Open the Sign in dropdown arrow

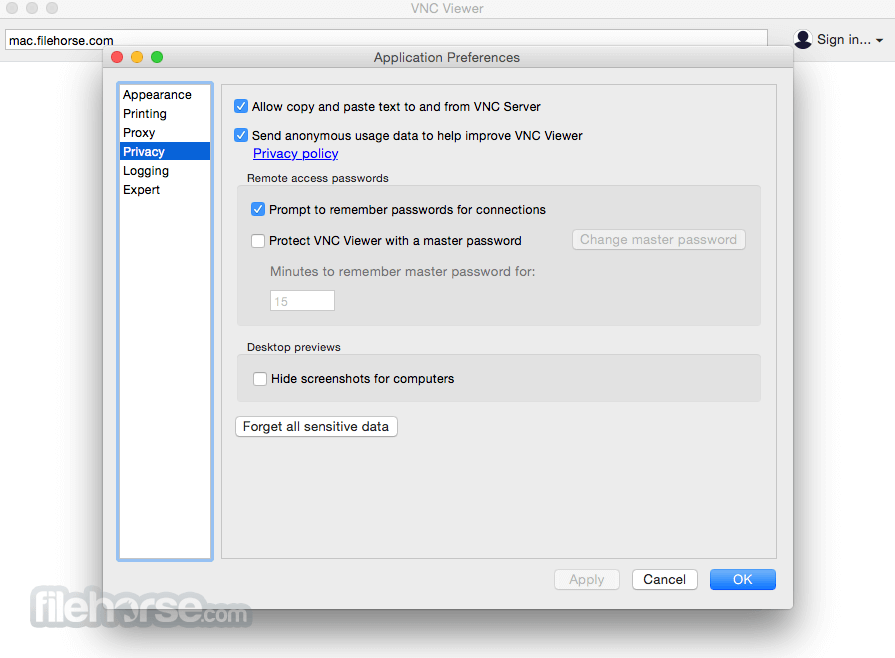[x=880, y=41]
